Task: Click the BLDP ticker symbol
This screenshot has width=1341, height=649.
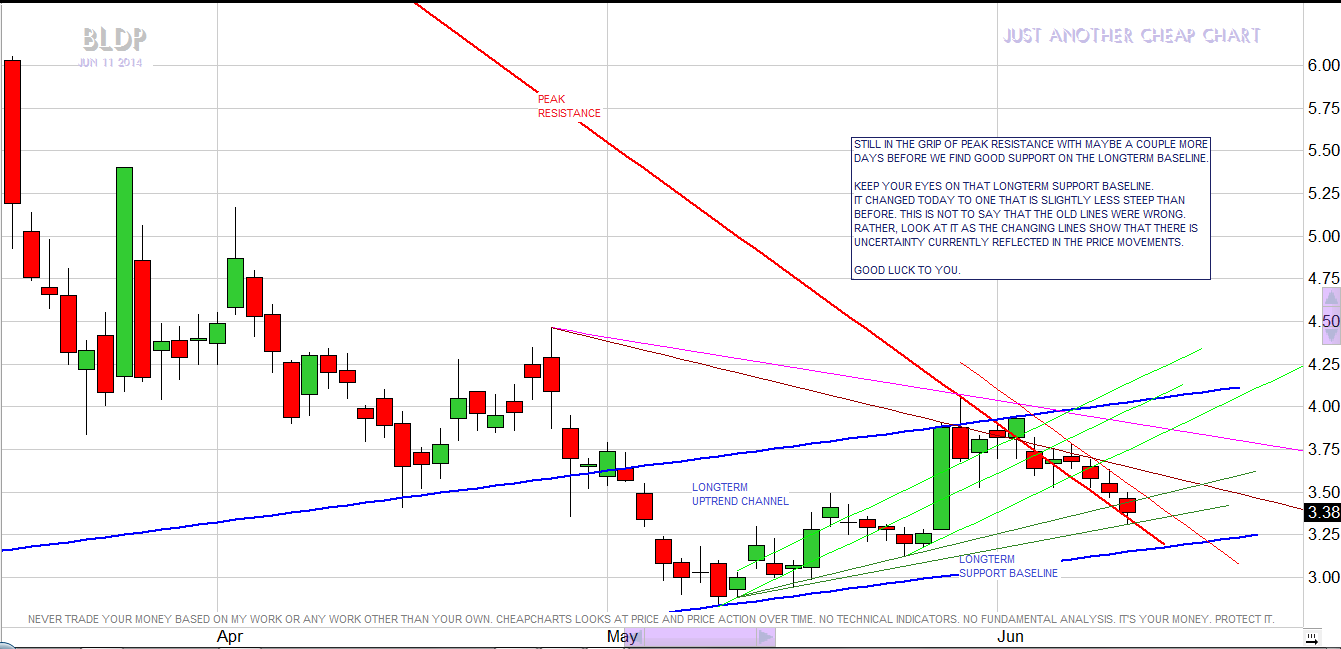Action: (x=114, y=39)
